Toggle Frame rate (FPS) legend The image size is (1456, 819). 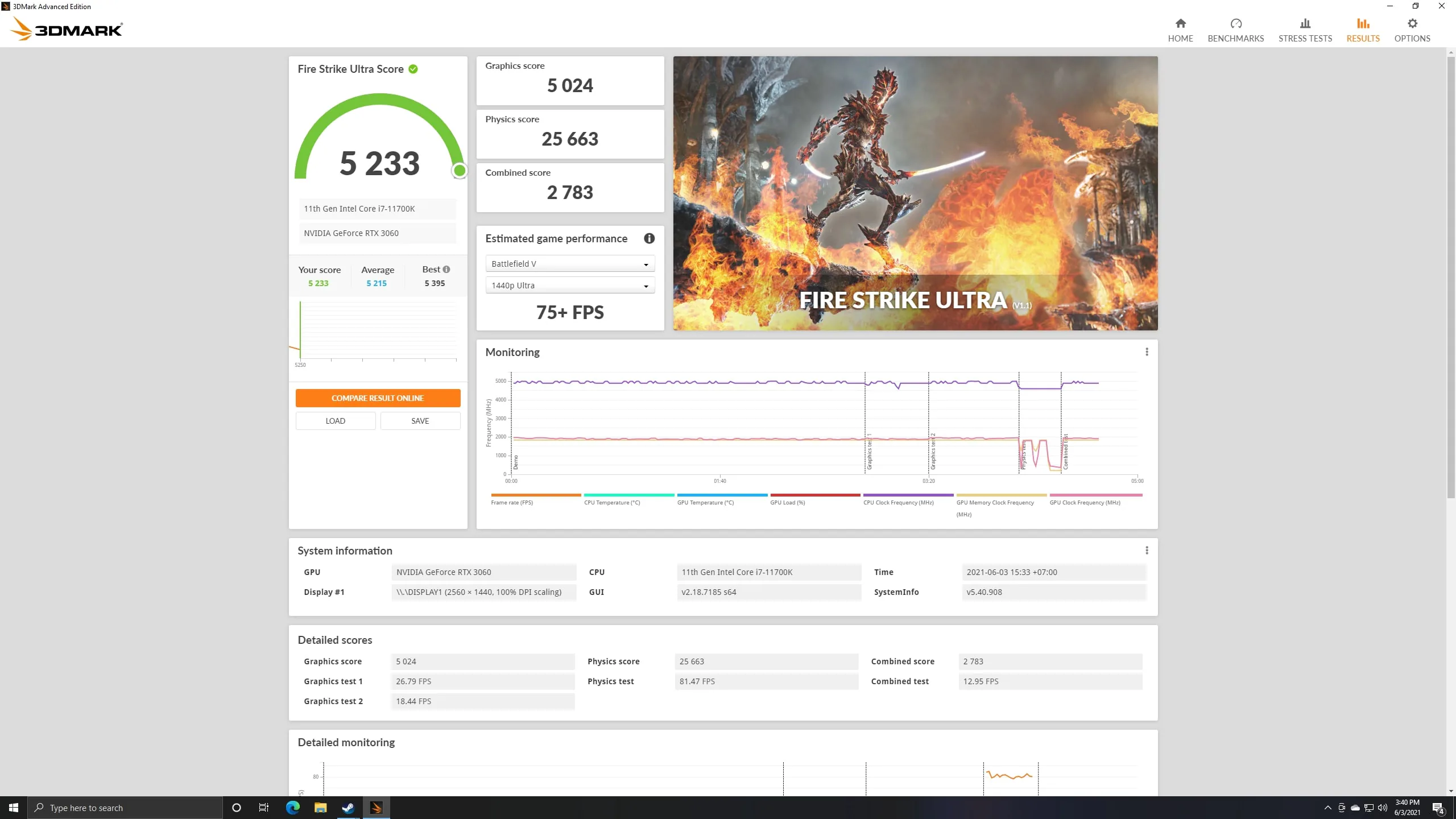click(x=536, y=499)
